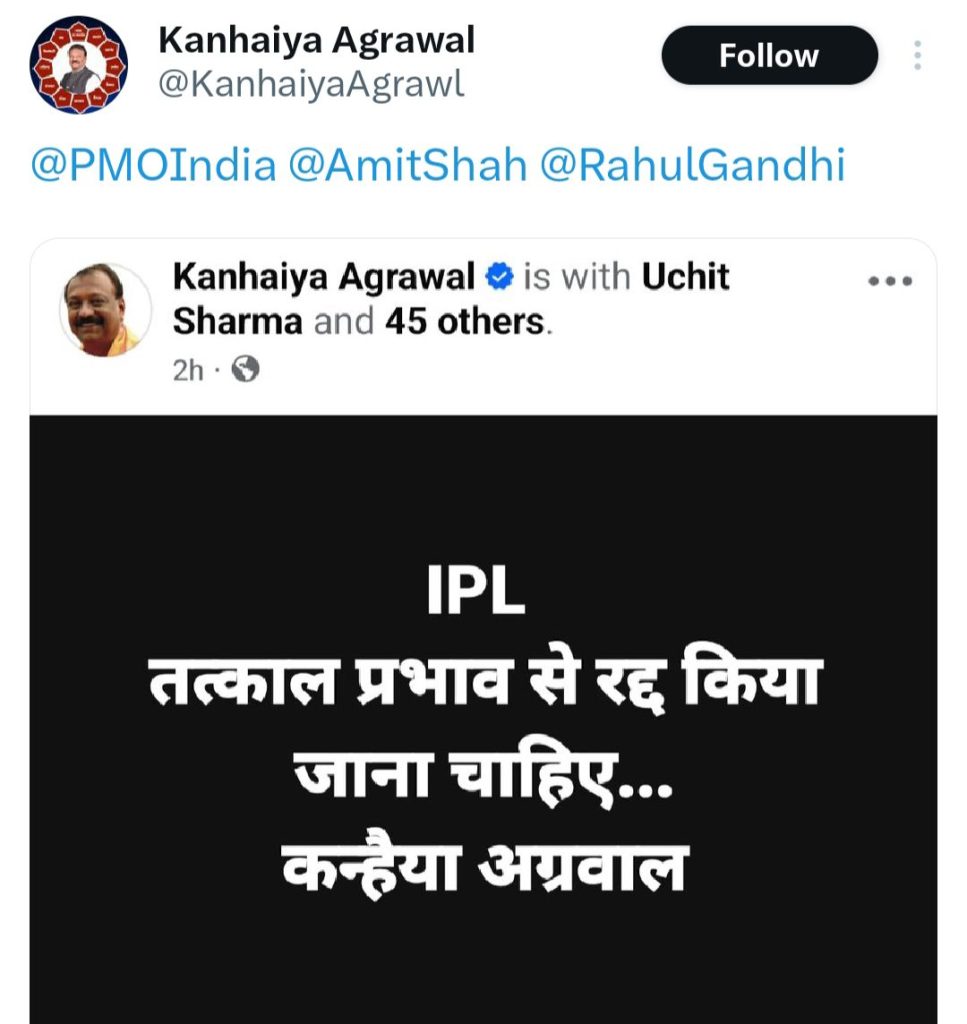
Task: Open the black IPL text image
Action: [x=483, y=719]
